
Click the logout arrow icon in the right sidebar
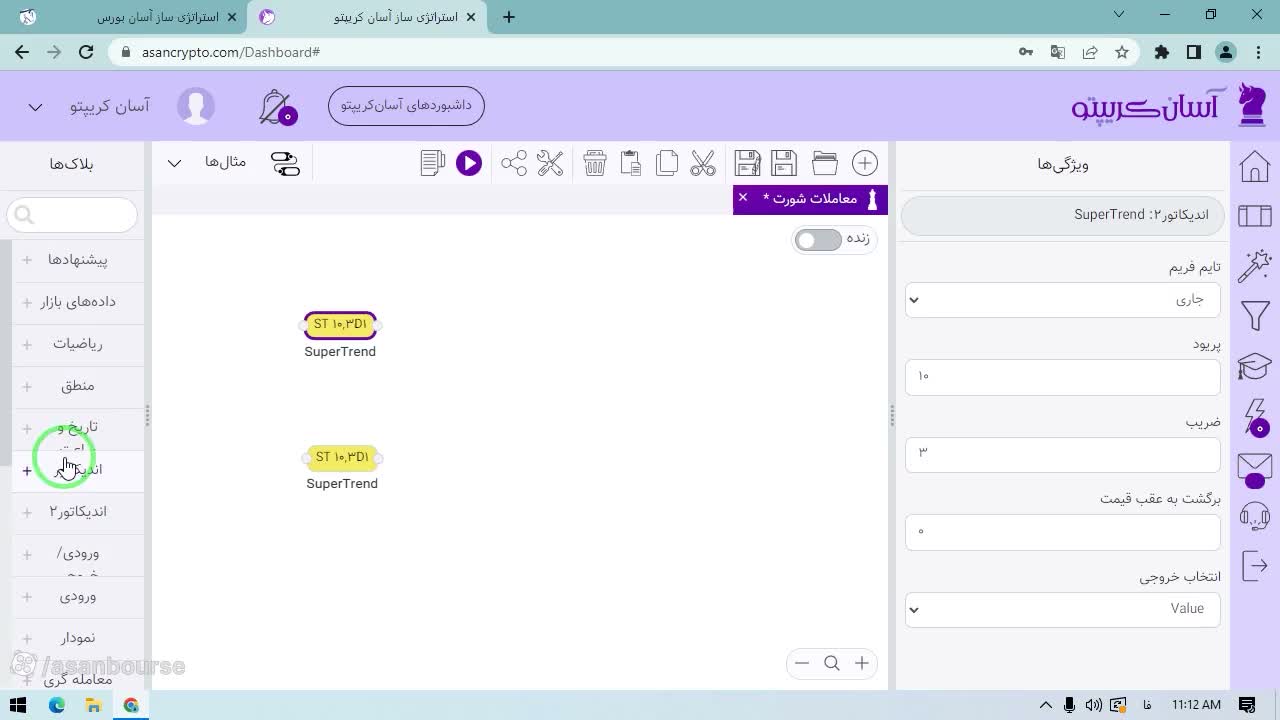click(x=1255, y=566)
